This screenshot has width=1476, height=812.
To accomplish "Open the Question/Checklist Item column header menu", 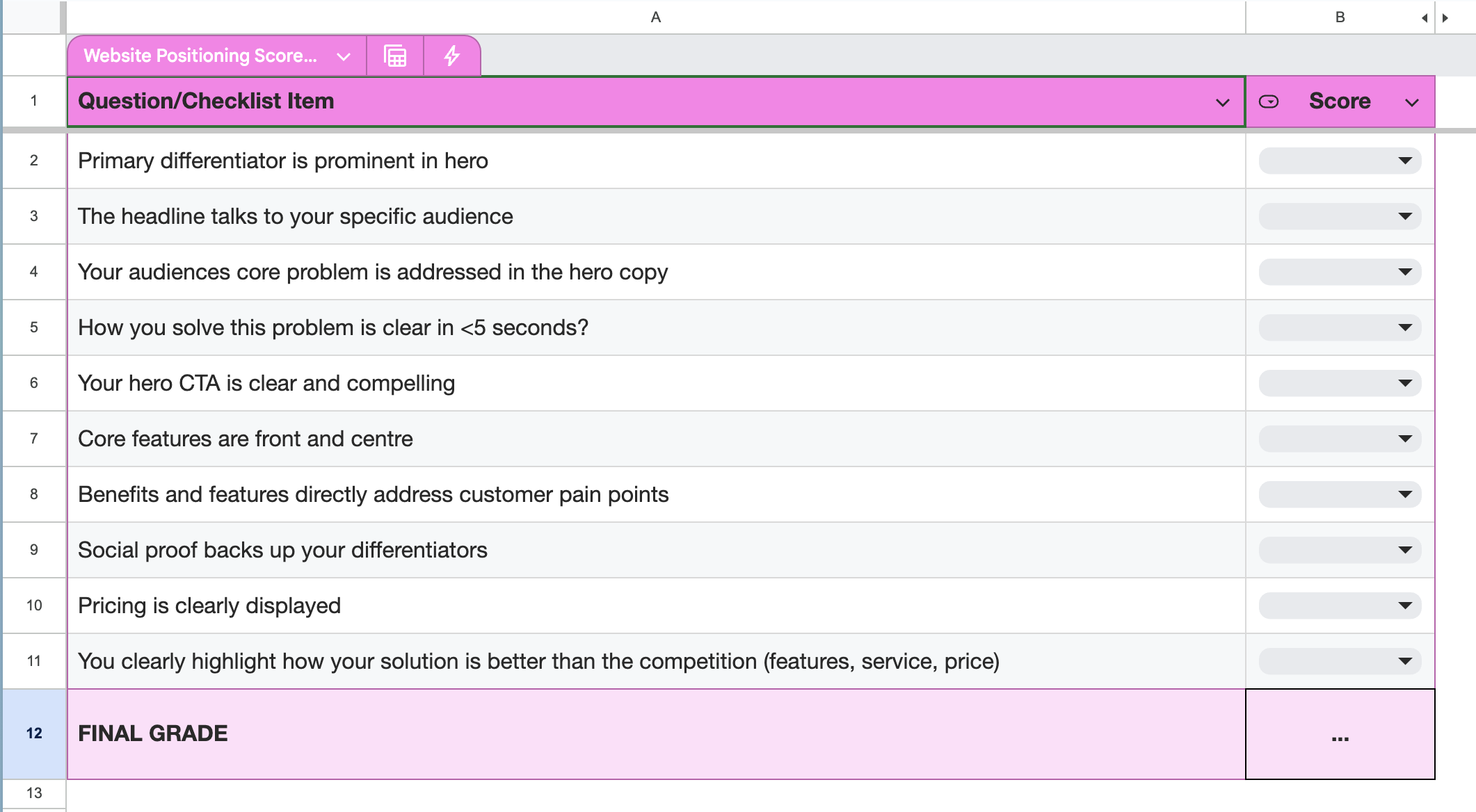I will point(1222,103).
